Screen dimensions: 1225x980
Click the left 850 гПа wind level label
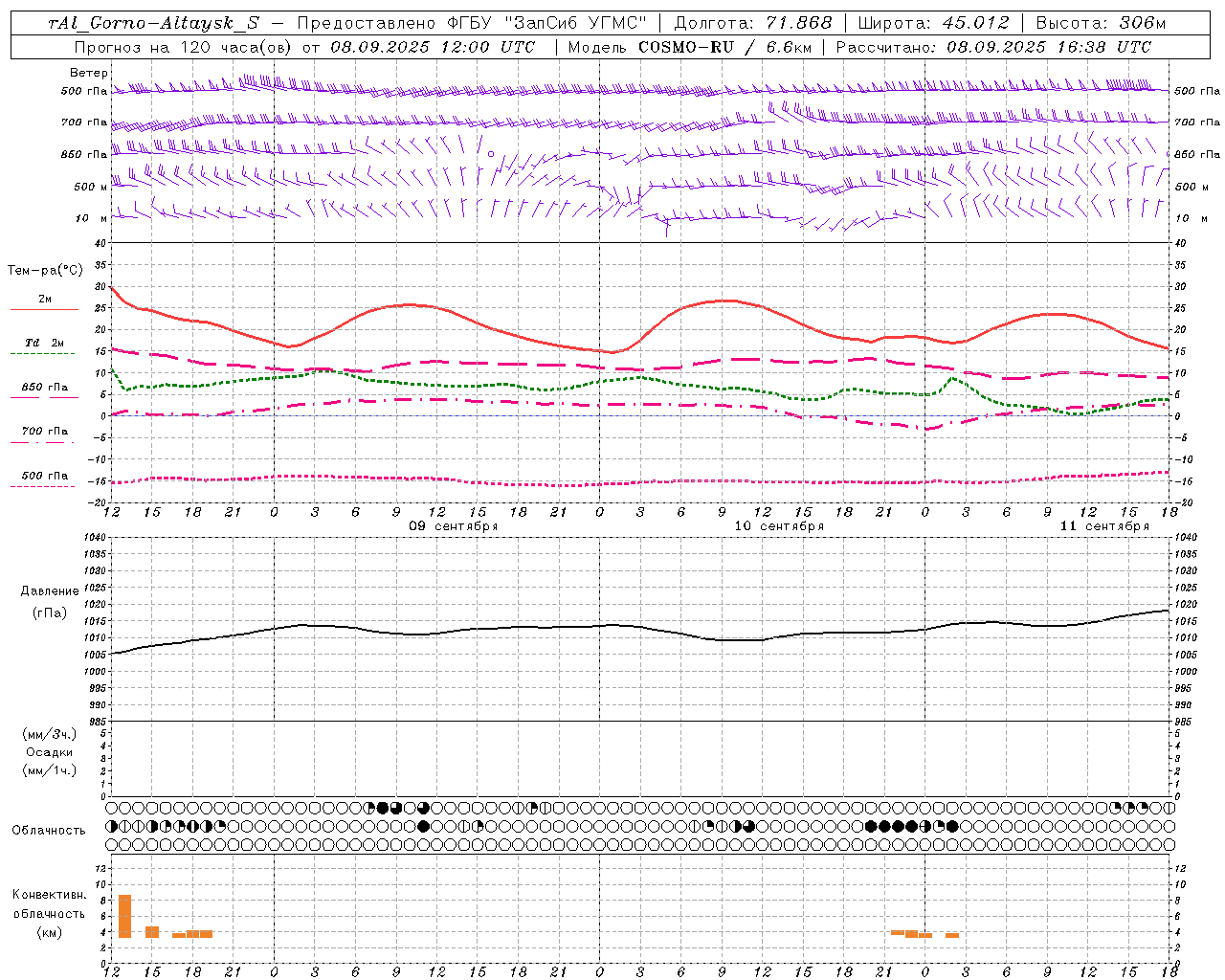pyautogui.click(x=84, y=154)
